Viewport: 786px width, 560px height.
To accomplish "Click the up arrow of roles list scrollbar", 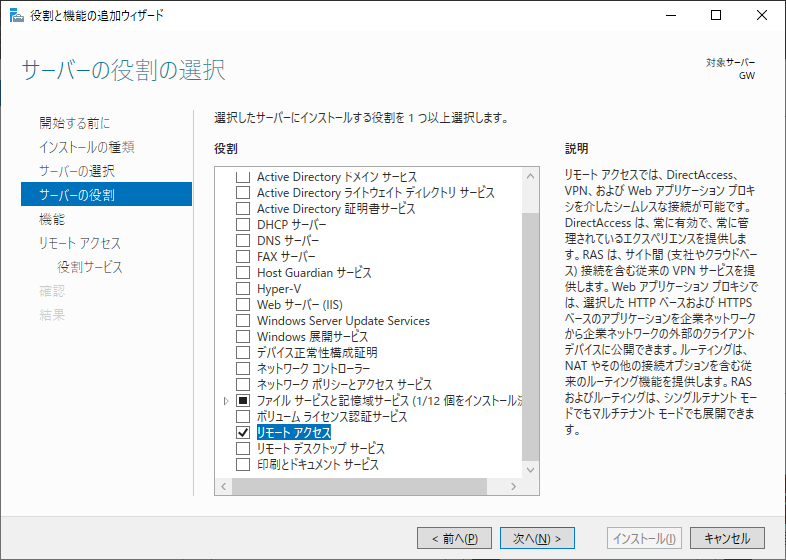I will [530, 176].
